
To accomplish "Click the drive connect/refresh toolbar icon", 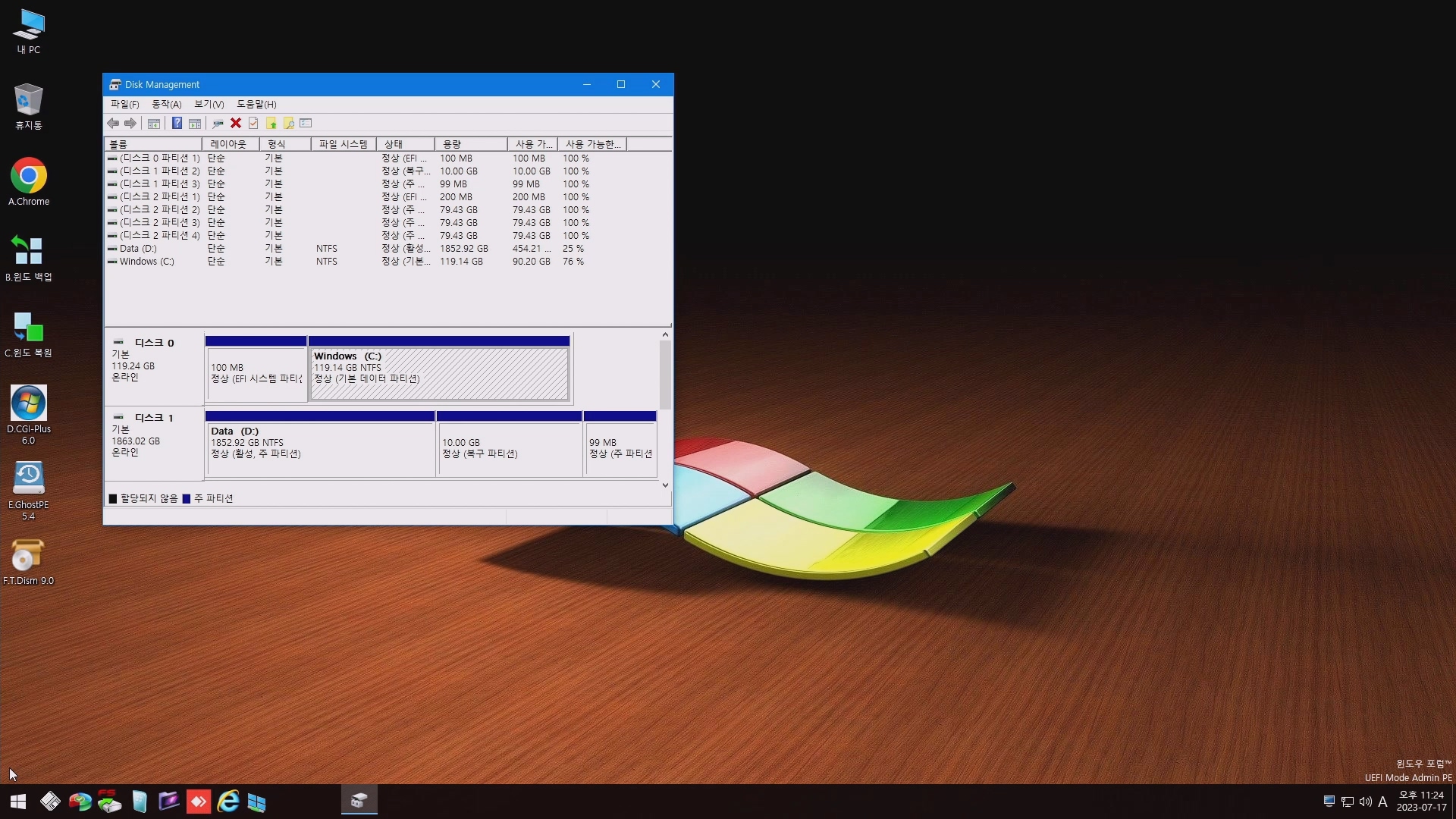I will pos(218,124).
